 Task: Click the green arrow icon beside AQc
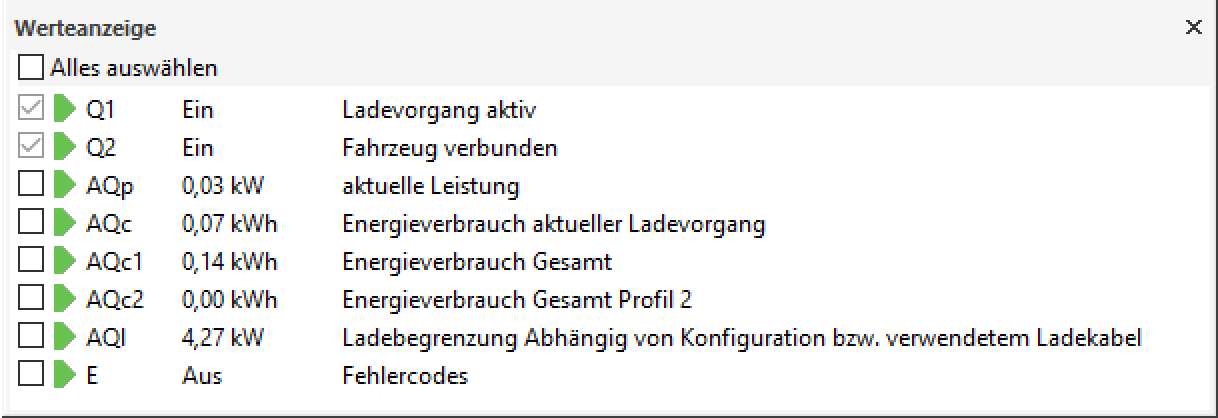(64, 224)
